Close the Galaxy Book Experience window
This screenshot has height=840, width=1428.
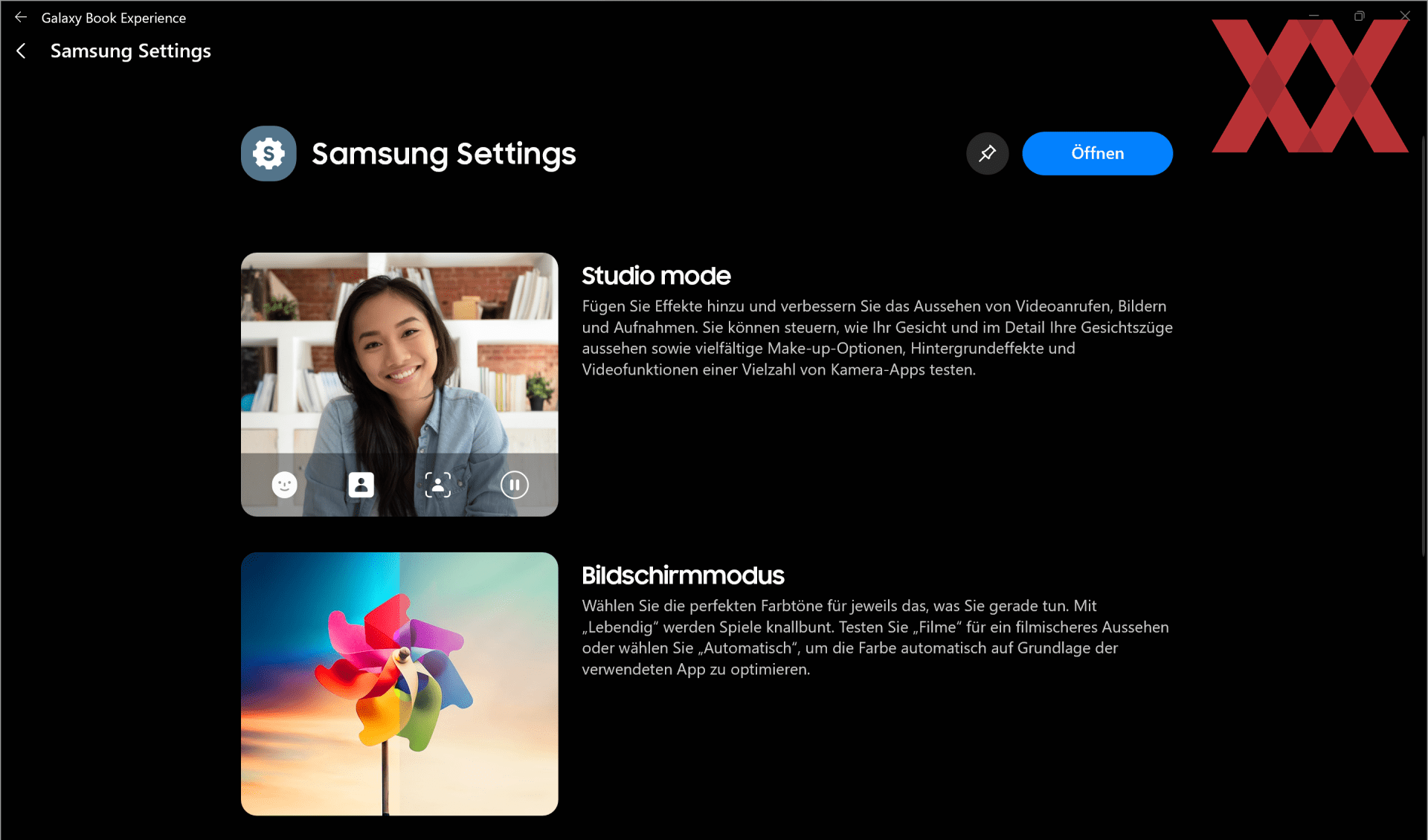pyautogui.click(x=1405, y=16)
